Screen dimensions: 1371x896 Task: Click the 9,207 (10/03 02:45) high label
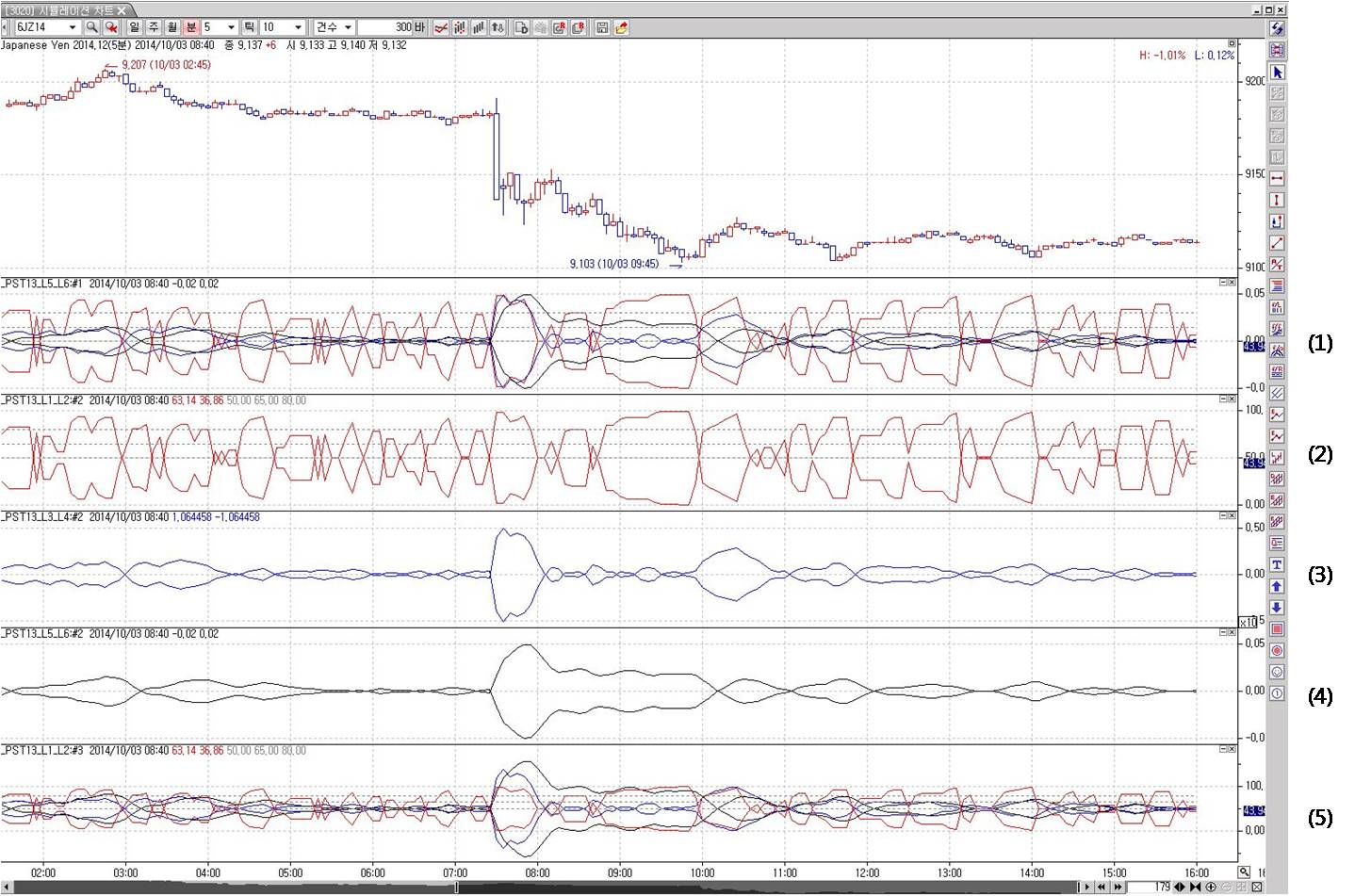(166, 65)
